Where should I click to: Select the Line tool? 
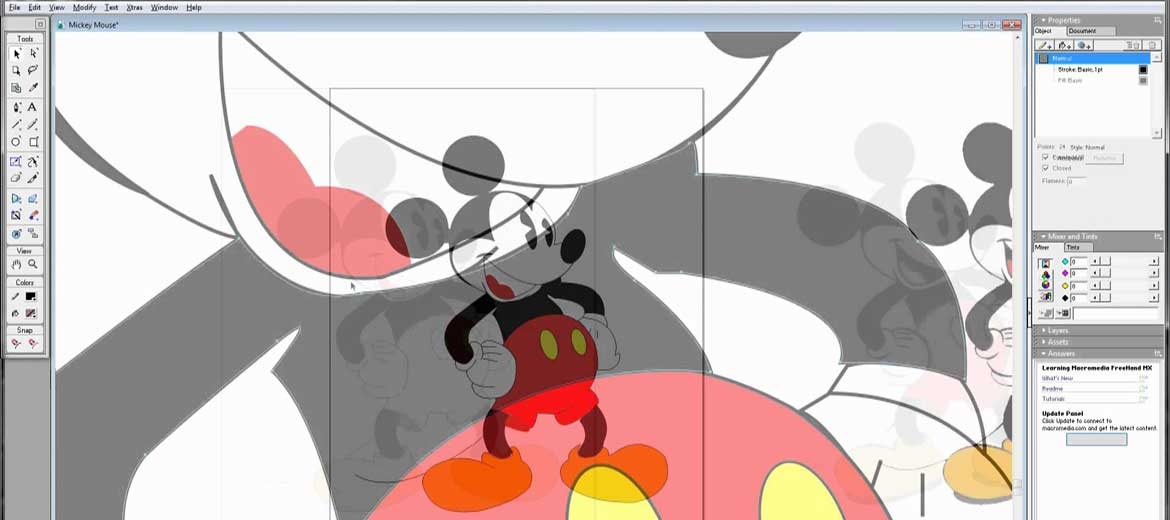tap(16, 125)
